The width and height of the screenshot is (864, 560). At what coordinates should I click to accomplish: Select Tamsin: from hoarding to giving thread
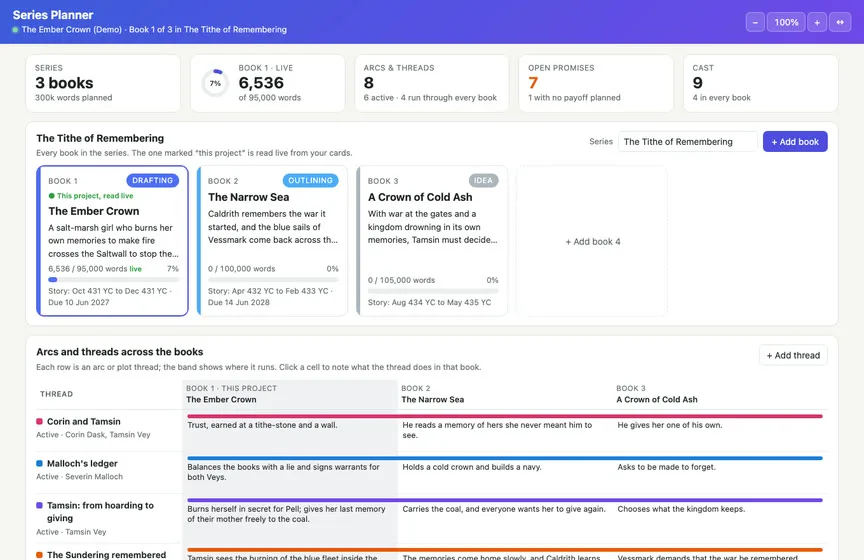100,511
